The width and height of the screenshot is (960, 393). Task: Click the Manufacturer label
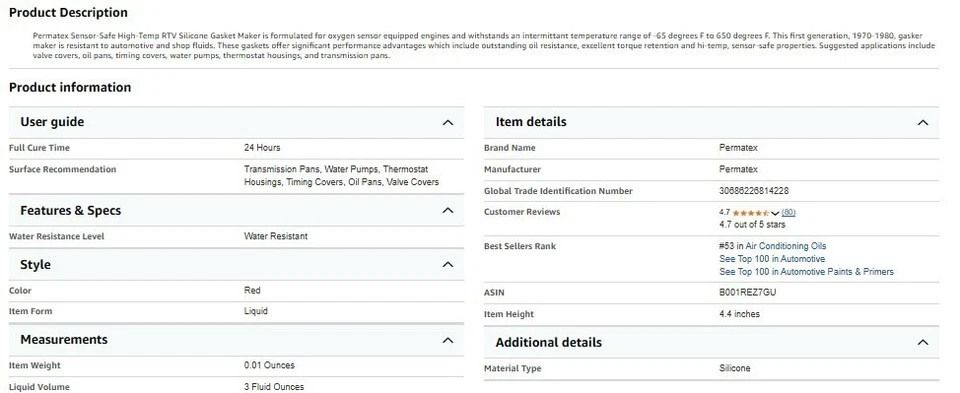[x=512, y=170]
